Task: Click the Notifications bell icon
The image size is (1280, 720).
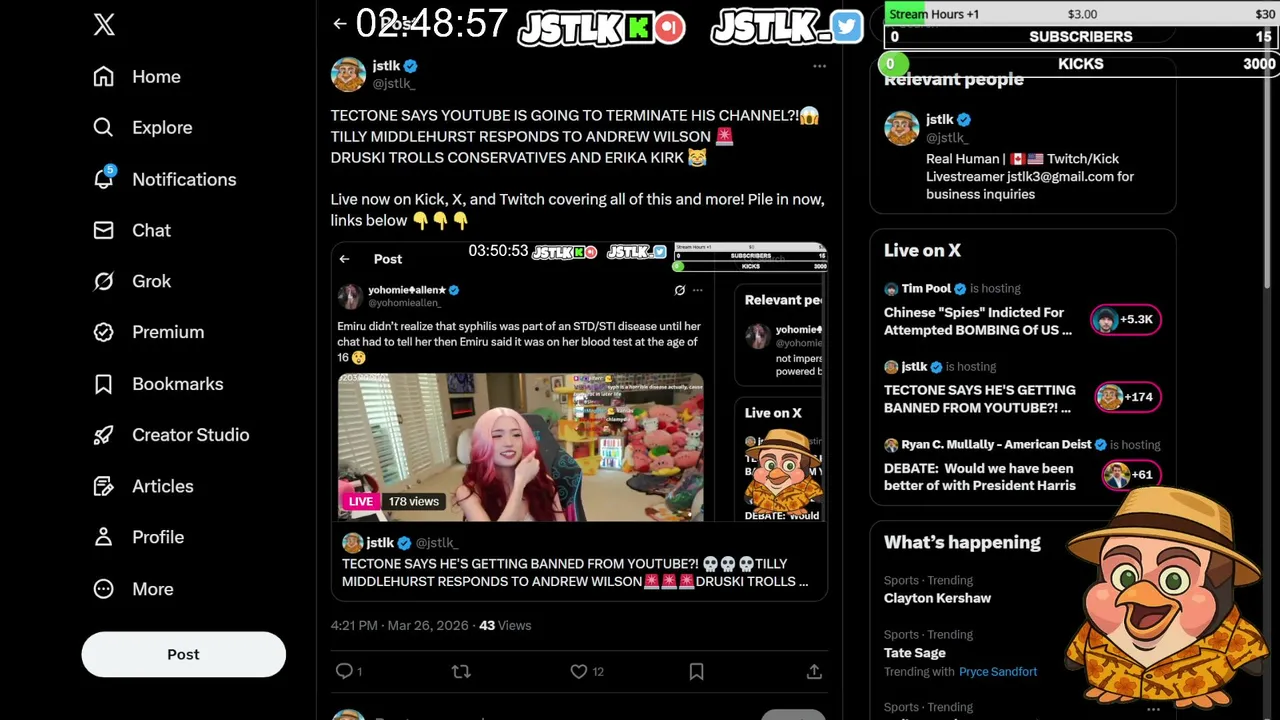Action: point(104,179)
